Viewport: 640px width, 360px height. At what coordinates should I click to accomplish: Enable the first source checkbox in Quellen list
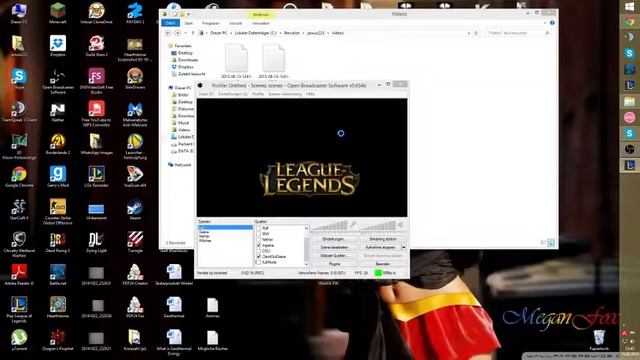coord(258,228)
